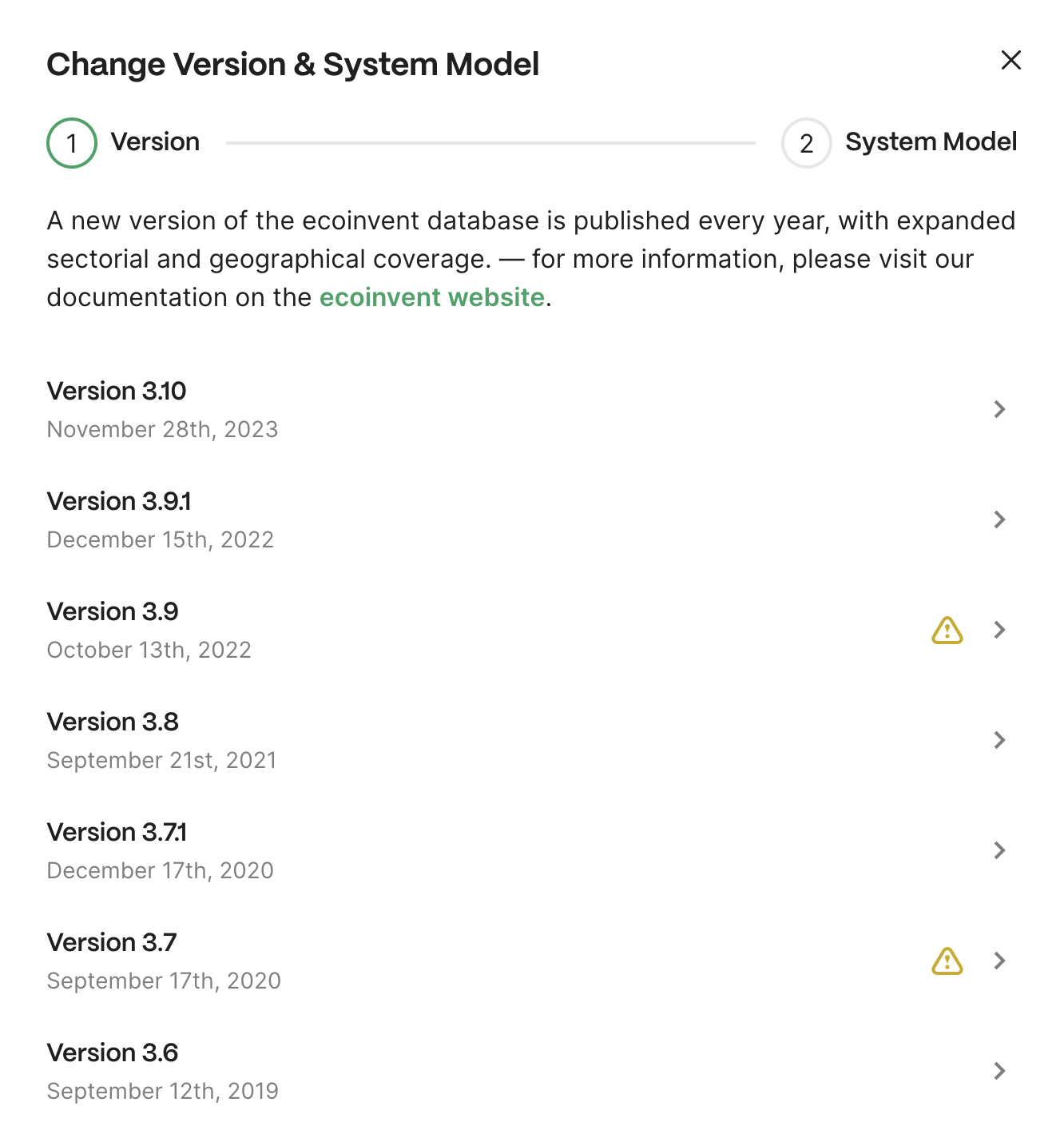Open the ecoinvent website link

pos(431,297)
